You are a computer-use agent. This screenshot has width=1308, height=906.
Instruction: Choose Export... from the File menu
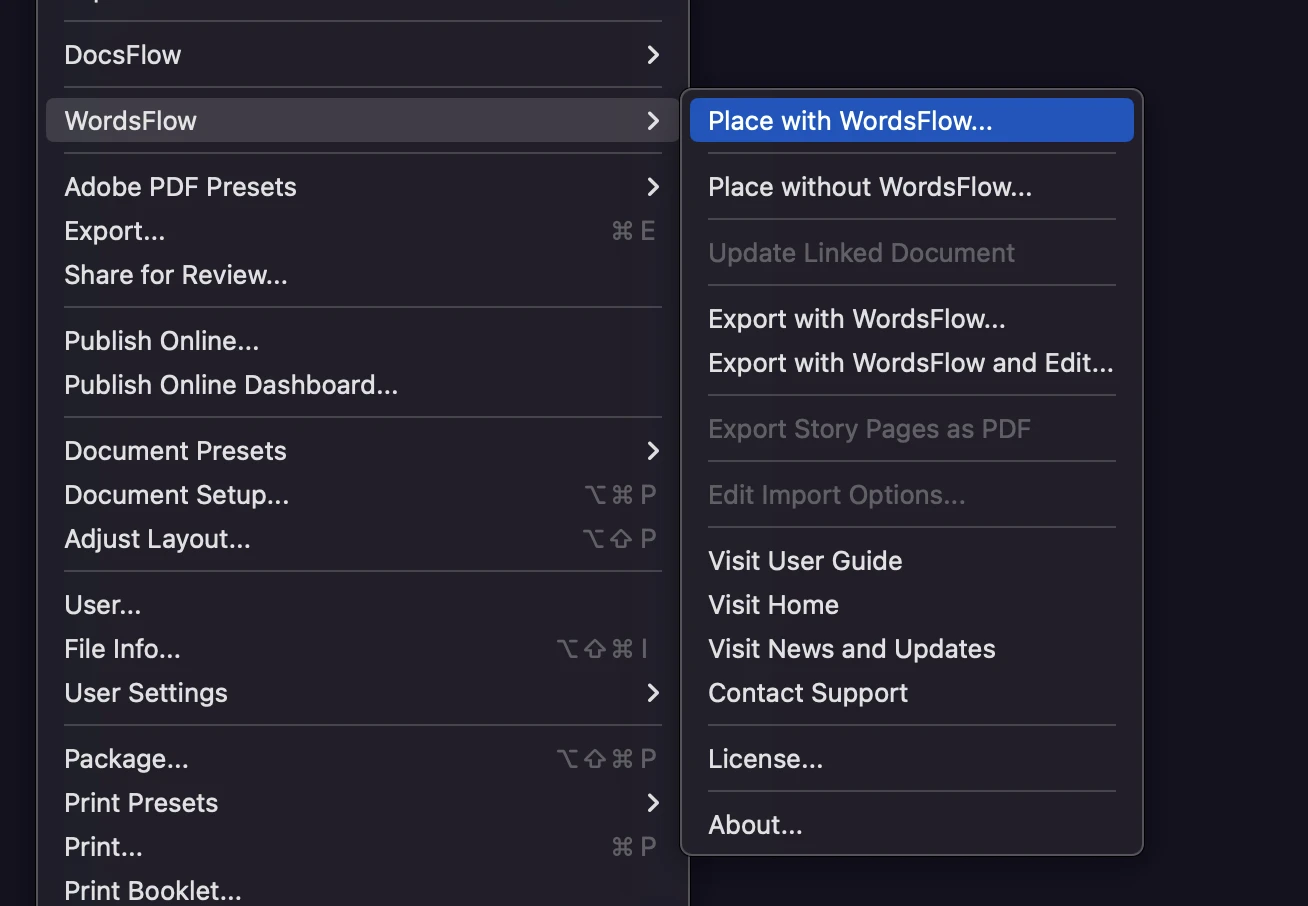(363, 231)
